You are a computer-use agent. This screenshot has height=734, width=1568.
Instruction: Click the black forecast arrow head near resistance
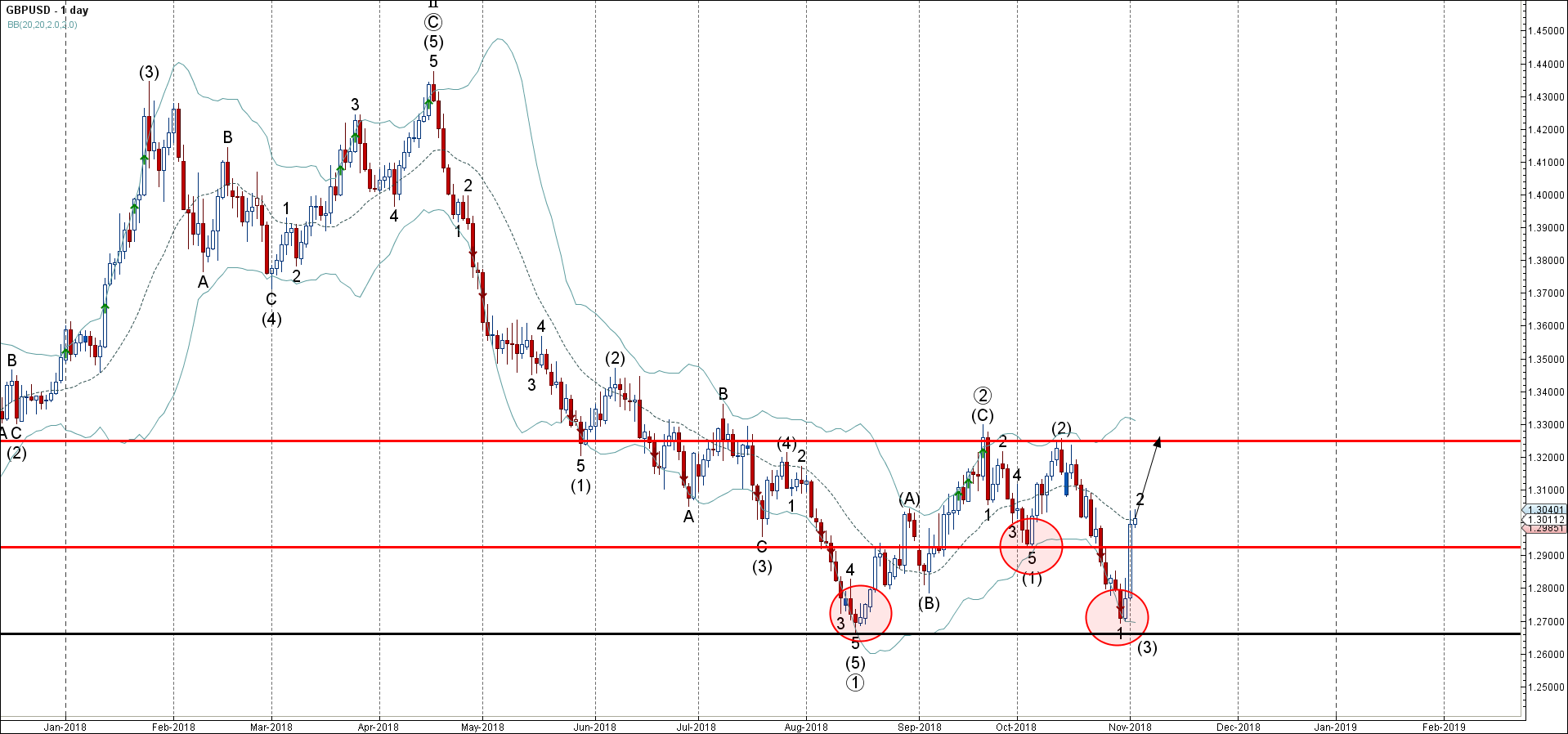(x=1158, y=442)
